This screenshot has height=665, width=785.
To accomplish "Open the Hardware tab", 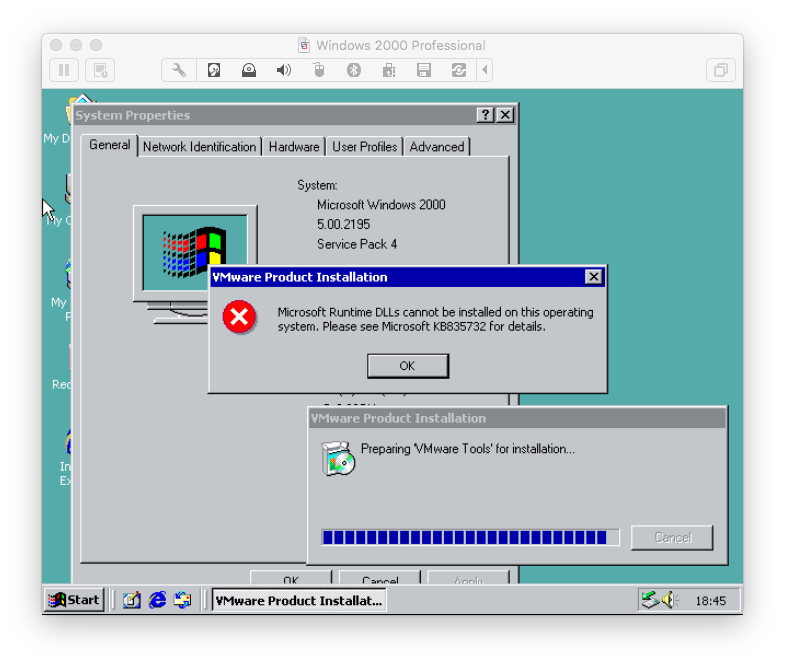I will (294, 147).
